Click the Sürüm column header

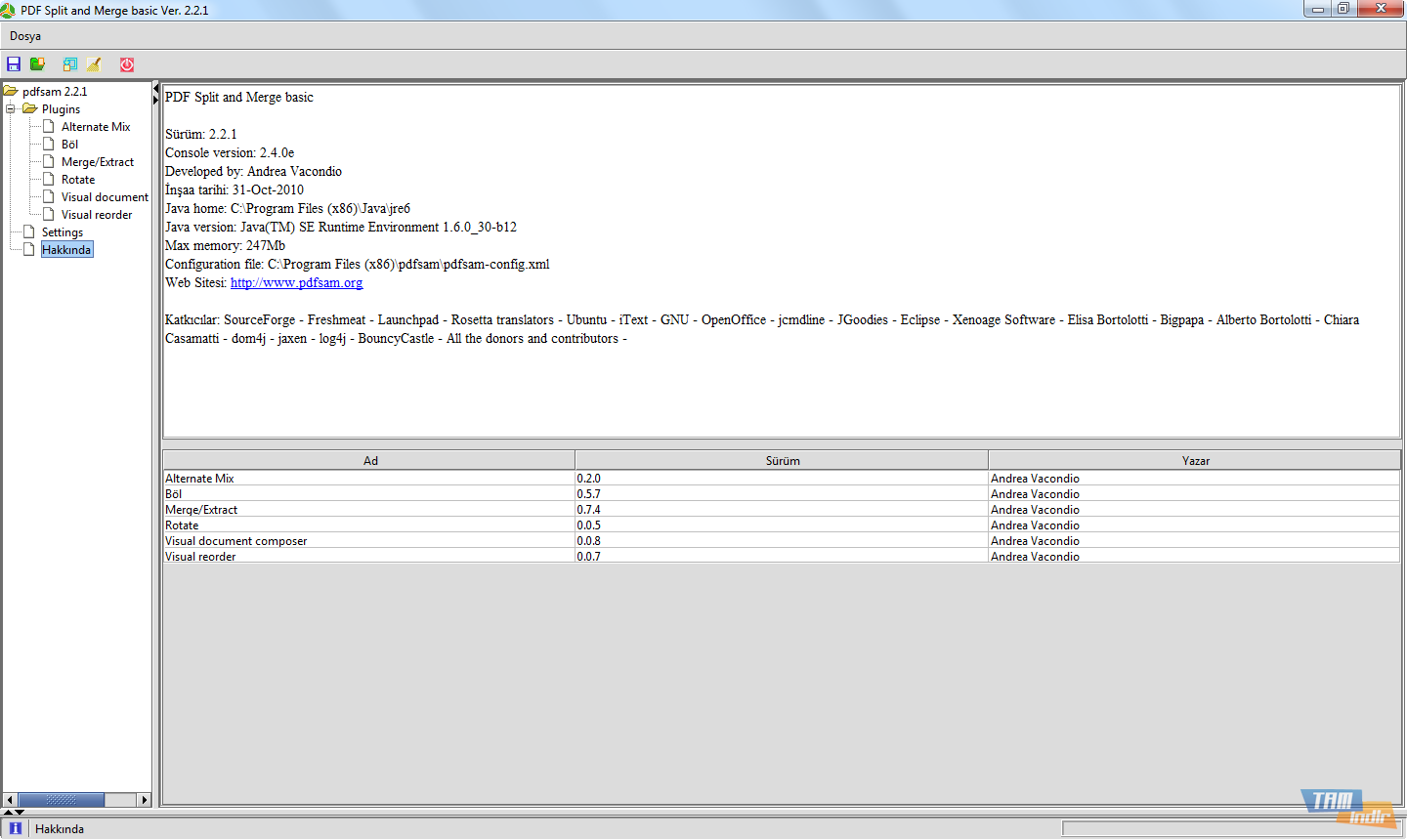click(782, 460)
